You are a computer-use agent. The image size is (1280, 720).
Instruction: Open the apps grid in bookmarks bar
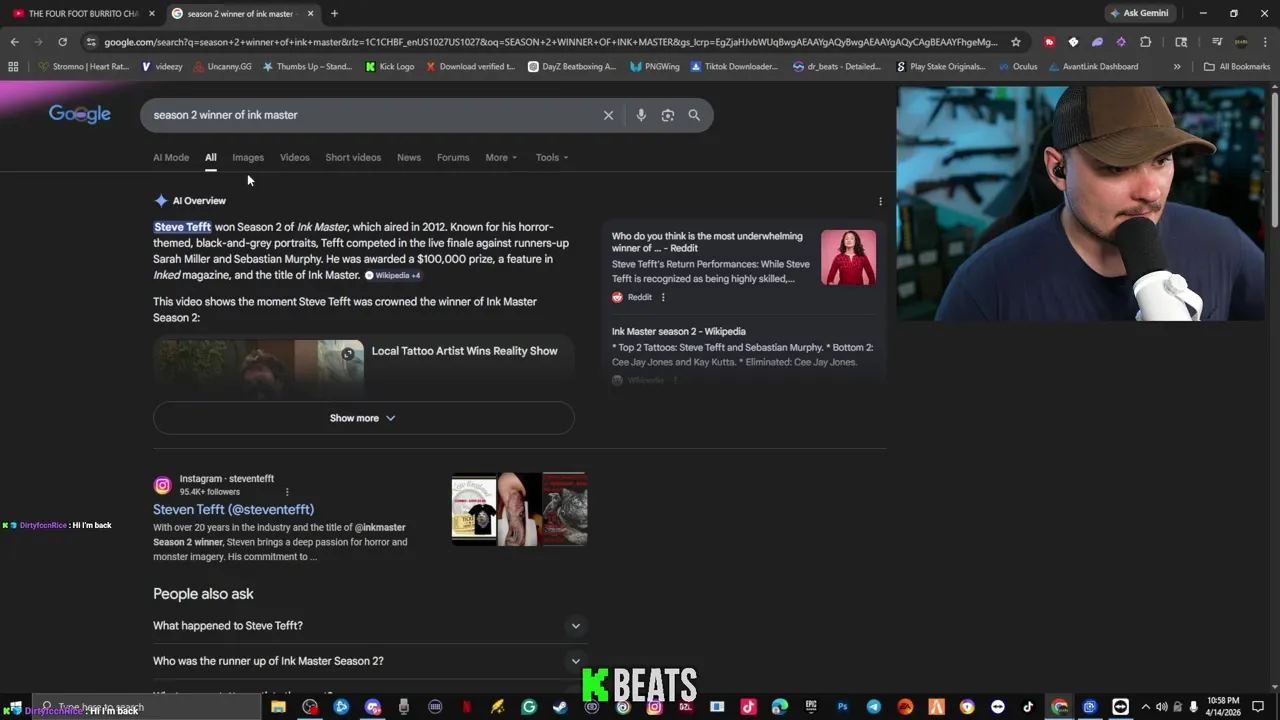tap(13, 67)
